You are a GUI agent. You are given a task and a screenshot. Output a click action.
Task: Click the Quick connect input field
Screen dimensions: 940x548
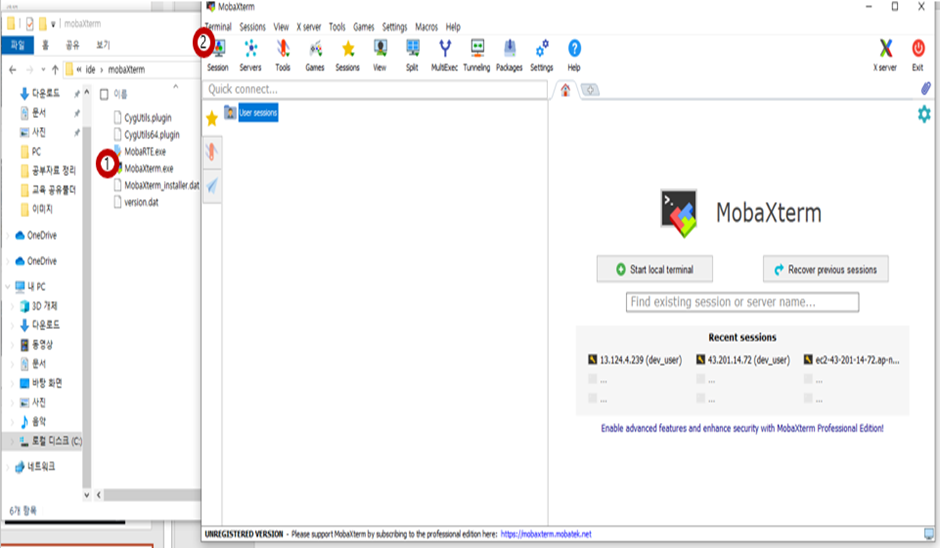click(375, 89)
